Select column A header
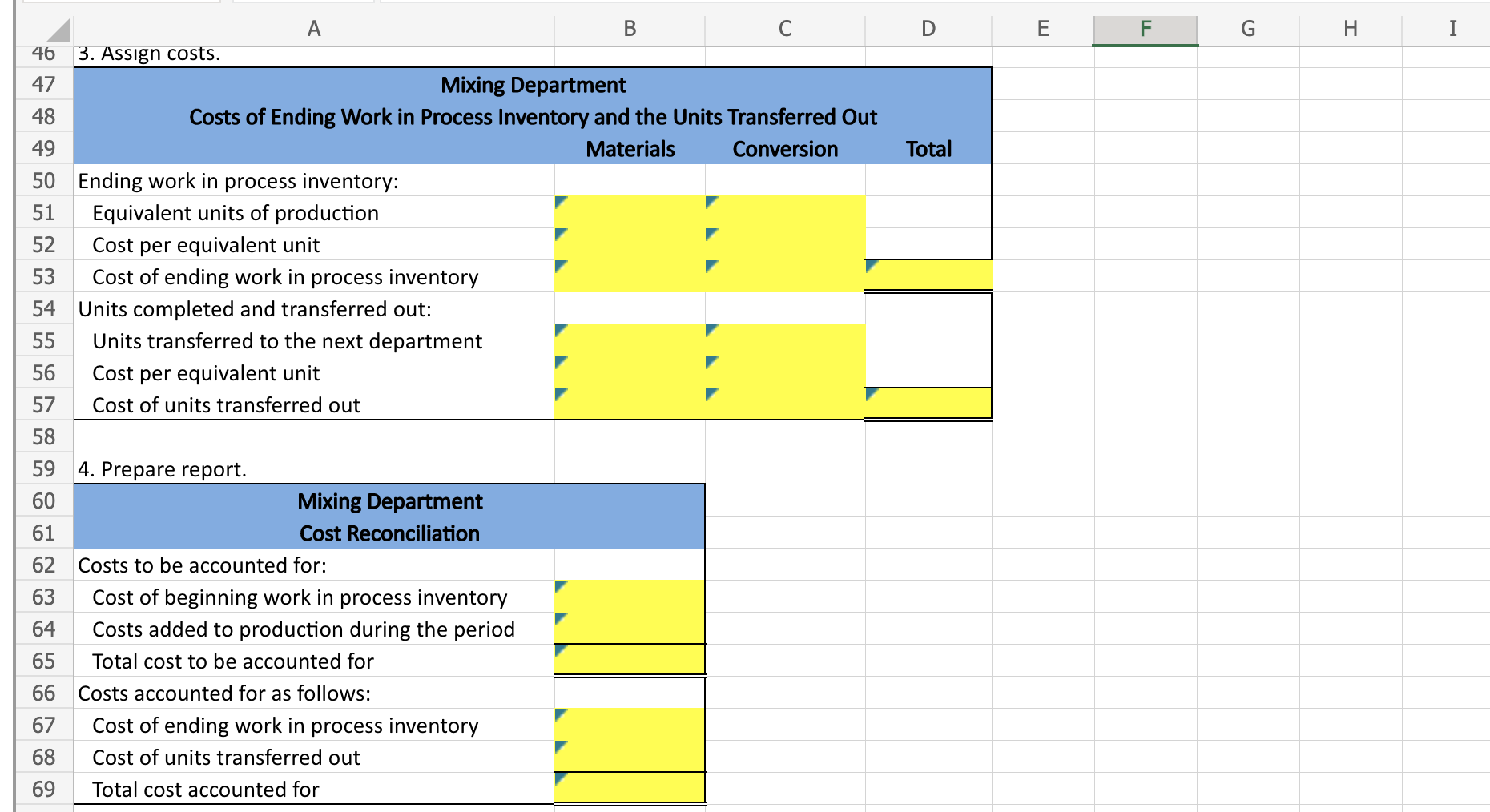This screenshot has height=812, width=1490. click(x=314, y=29)
